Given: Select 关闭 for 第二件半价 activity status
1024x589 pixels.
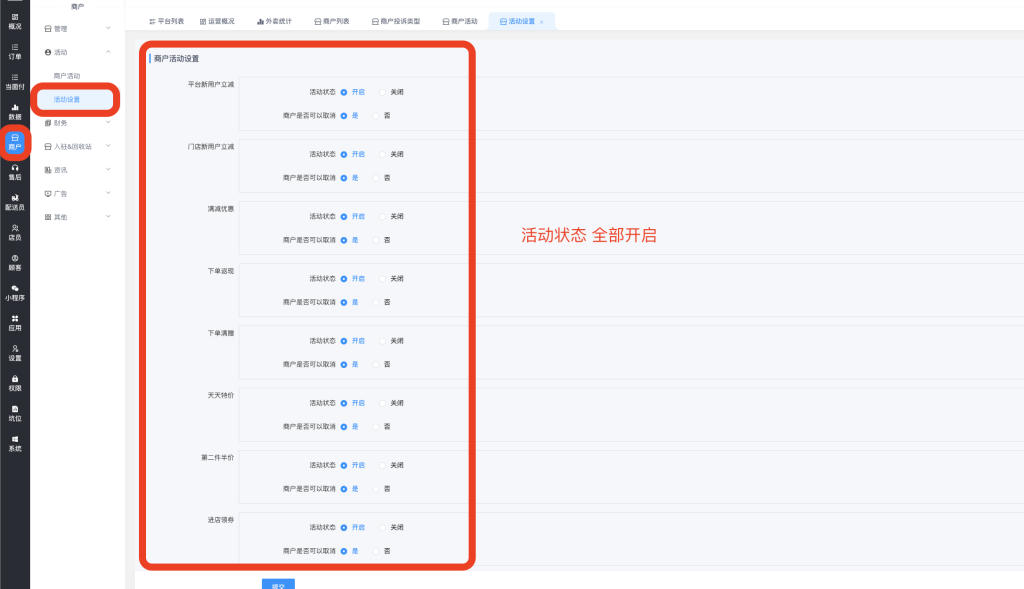Looking at the screenshot, I should click(x=383, y=465).
